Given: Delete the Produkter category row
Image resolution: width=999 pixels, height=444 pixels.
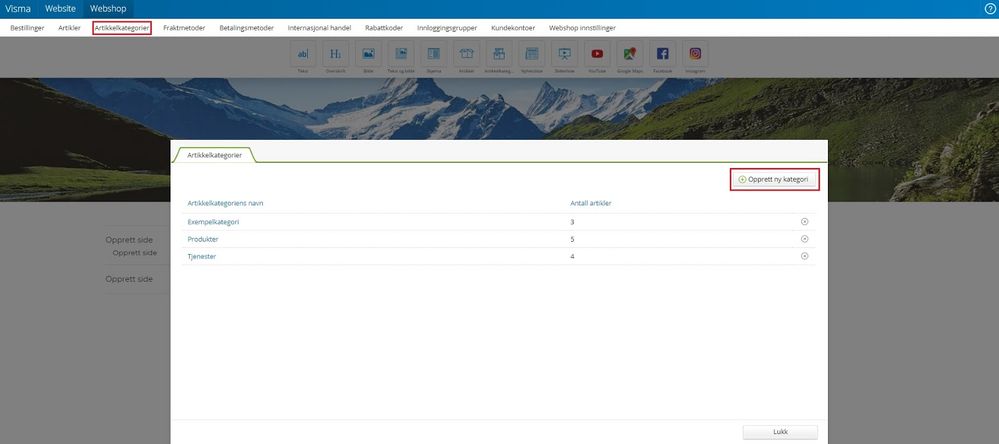Looking at the screenshot, I should (804, 239).
